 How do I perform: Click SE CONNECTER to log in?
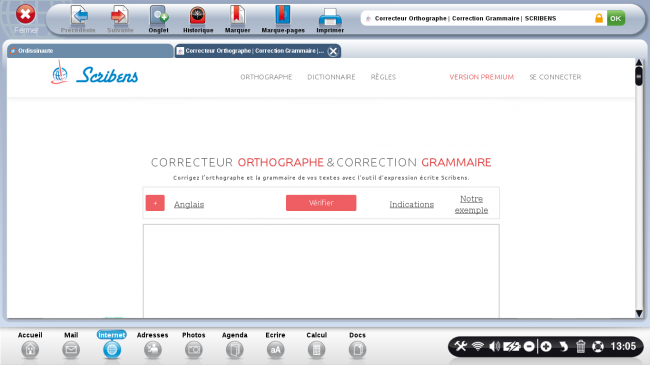555,77
